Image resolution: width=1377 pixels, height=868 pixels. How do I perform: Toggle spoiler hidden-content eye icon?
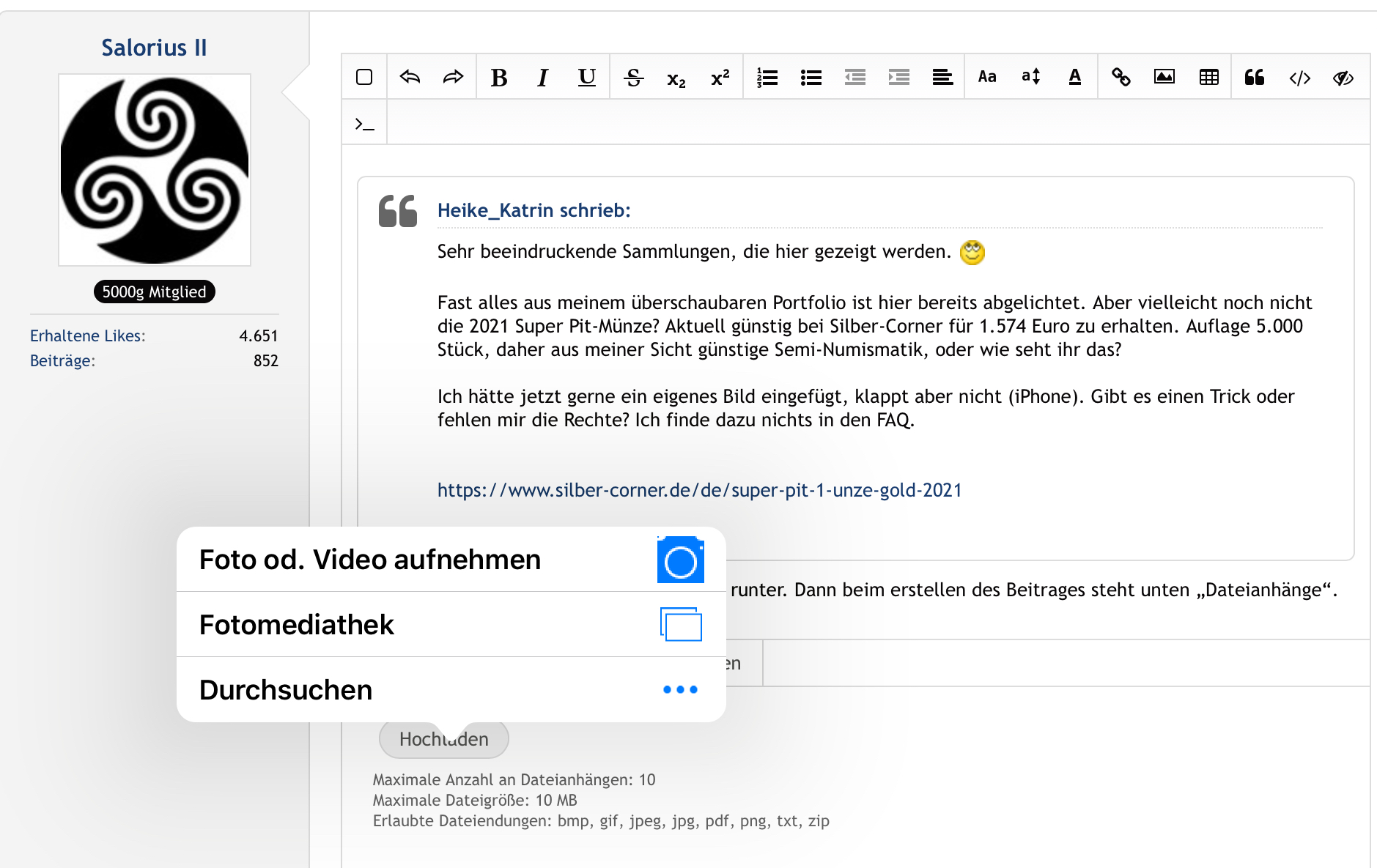coord(1343,78)
